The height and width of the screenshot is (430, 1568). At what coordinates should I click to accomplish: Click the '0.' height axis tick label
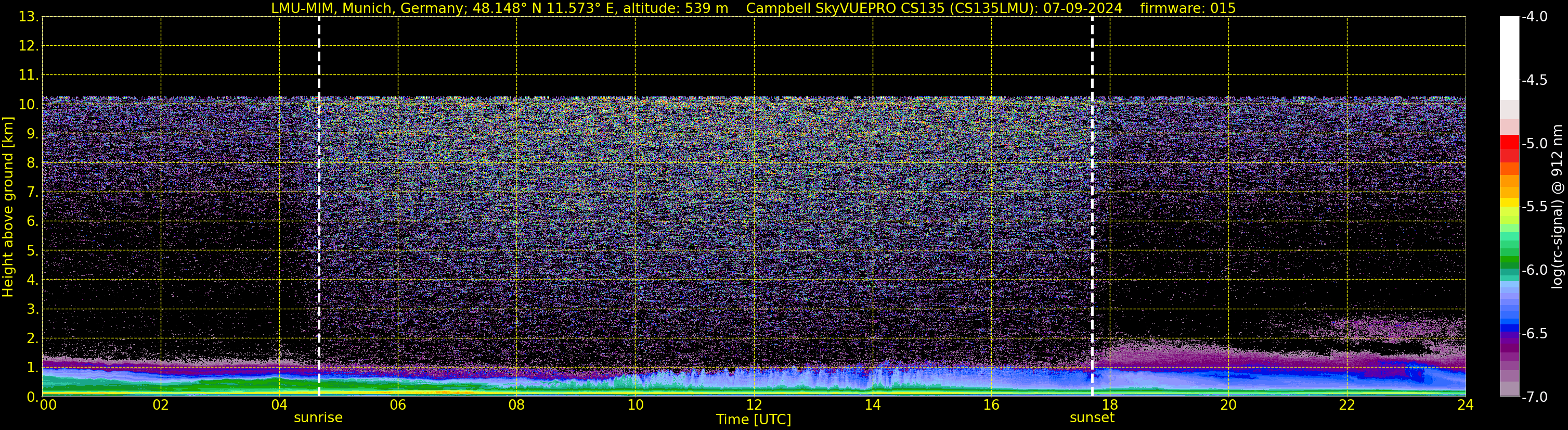(x=33, y=397)
